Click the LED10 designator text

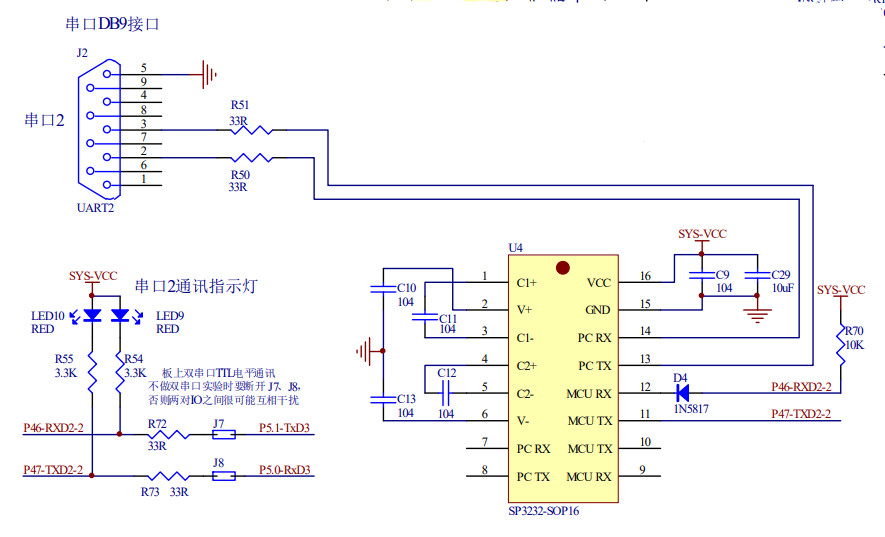click(48, 316)
